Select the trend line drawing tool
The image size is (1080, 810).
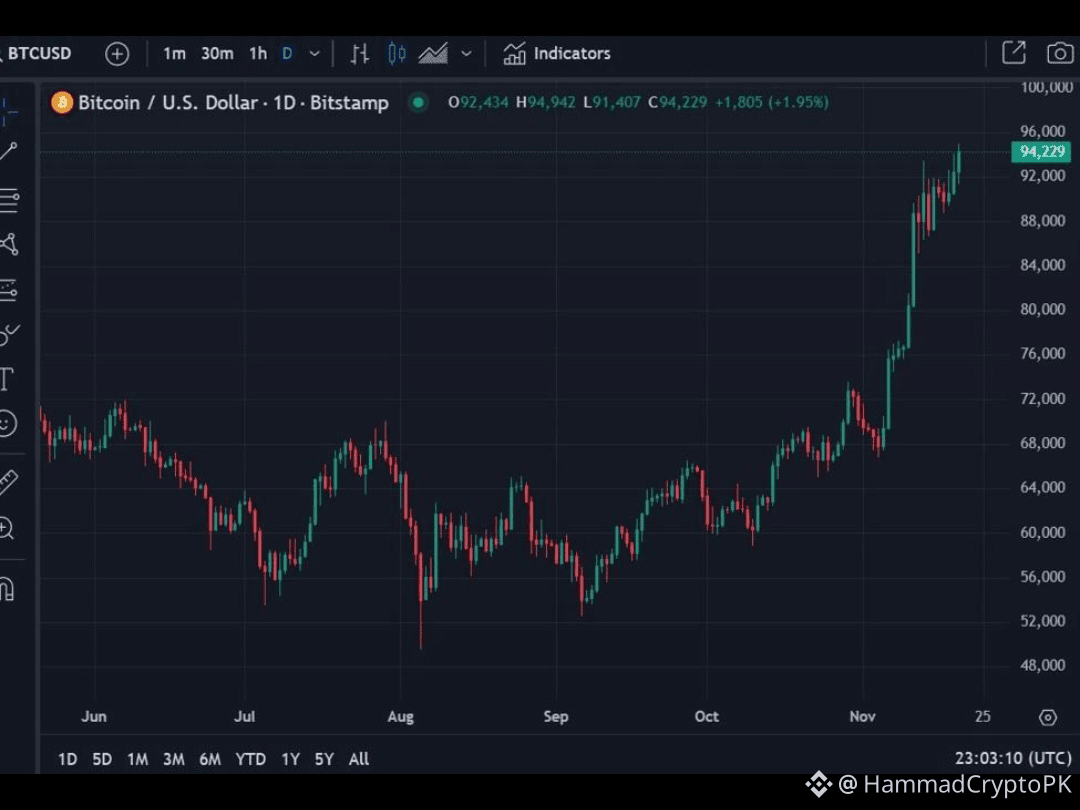pyautogui.click(x=8, y=152)
